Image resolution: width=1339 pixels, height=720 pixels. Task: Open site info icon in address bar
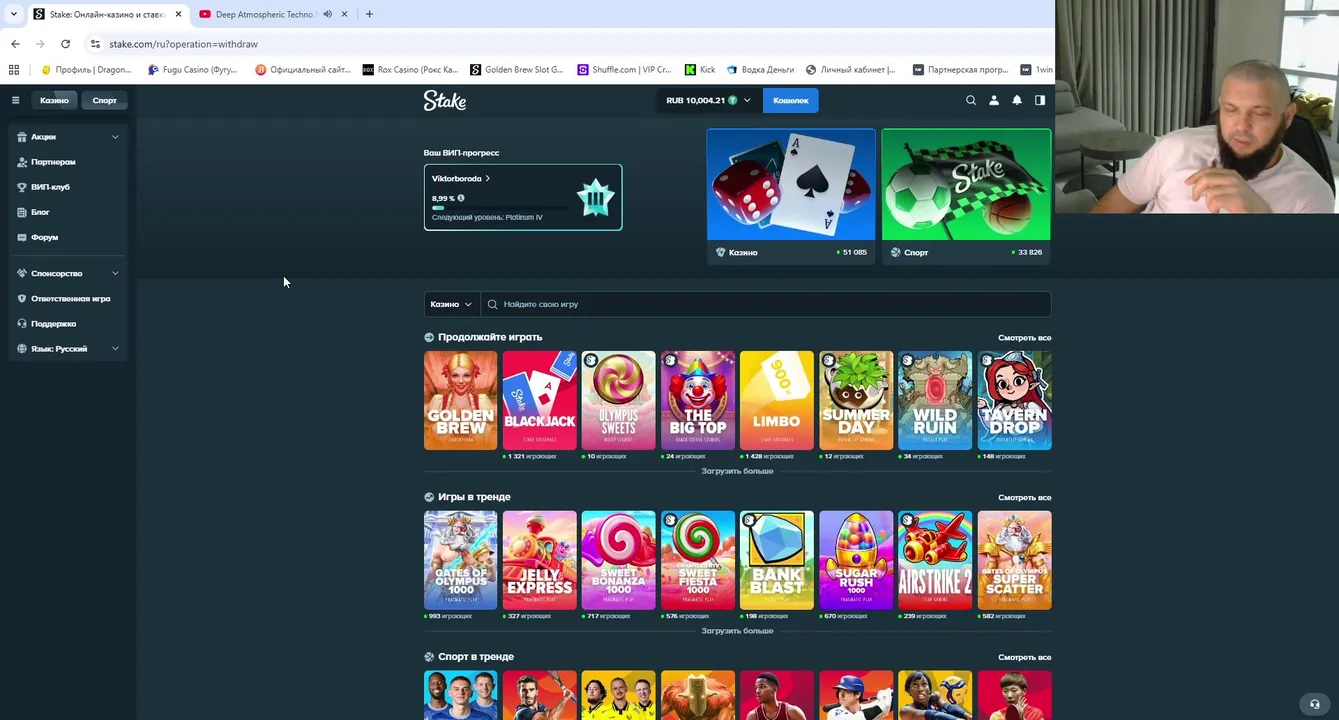point(95,44)
